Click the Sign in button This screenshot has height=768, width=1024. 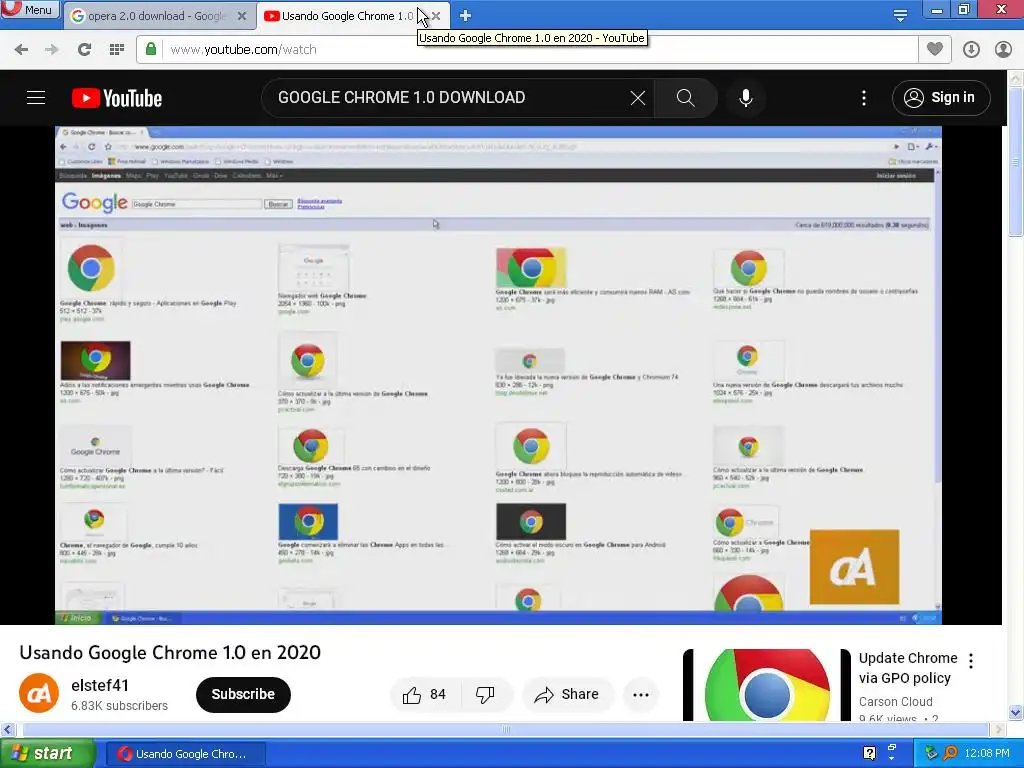pos(940,98)
